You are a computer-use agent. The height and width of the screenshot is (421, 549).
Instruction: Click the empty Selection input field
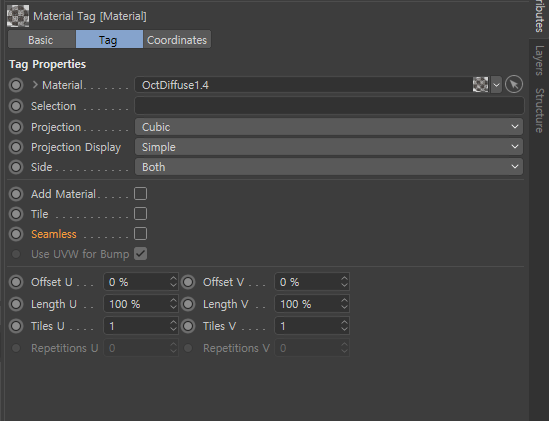coord(329,106)
